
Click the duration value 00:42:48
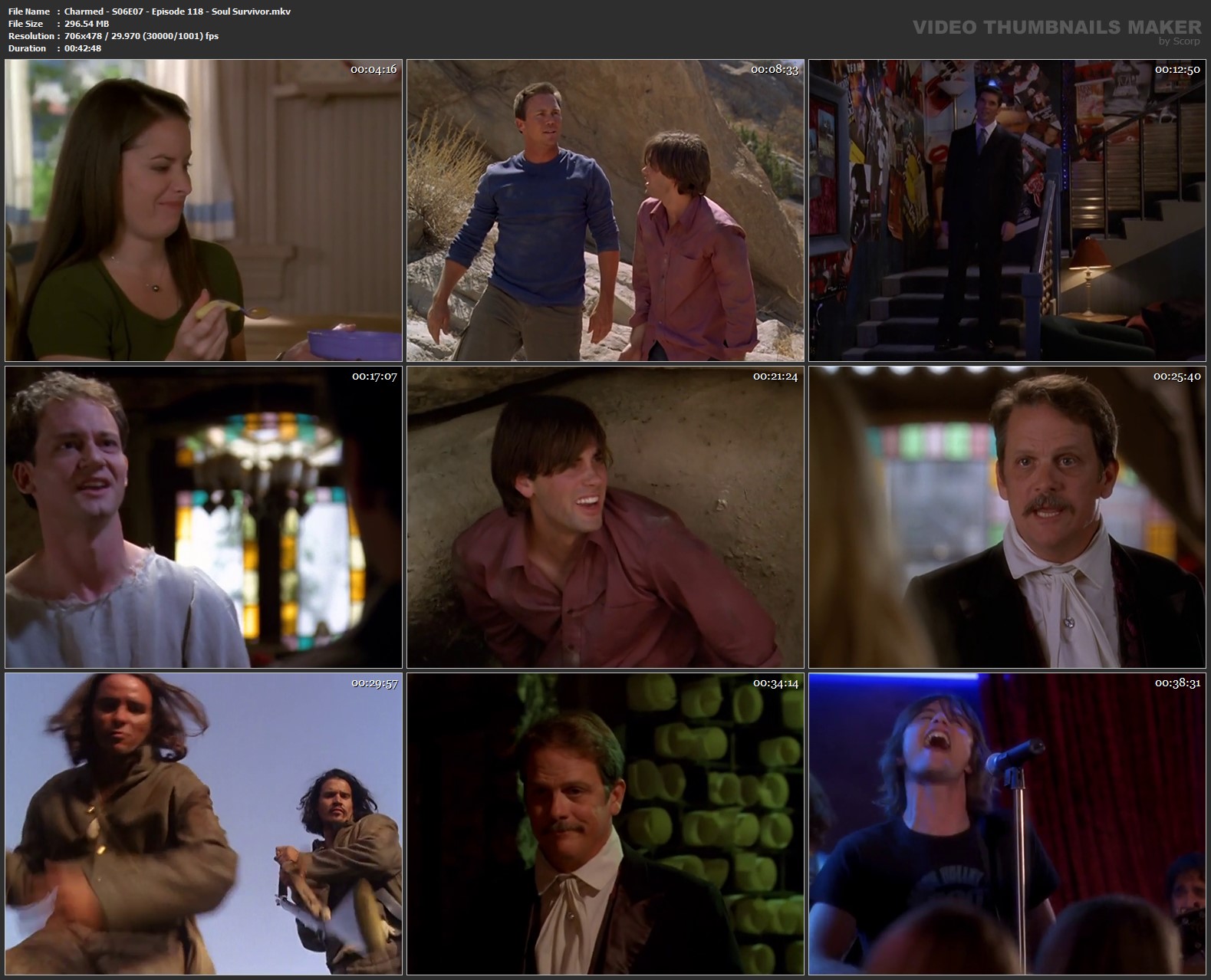tap(83, 48)
